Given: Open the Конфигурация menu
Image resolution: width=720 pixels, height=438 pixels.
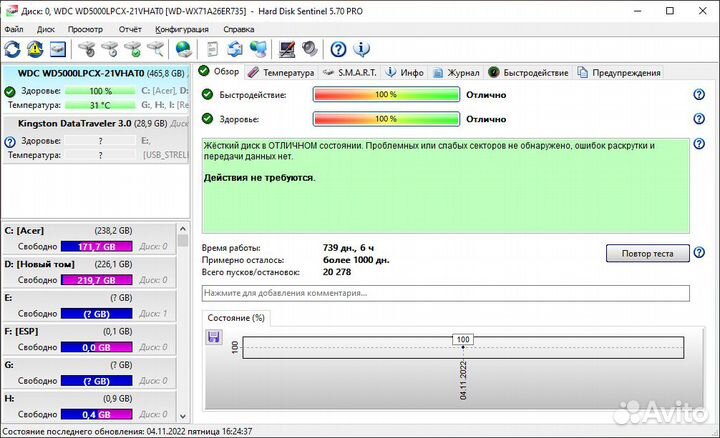Looking at the screenshot, I should tap(182, 29).
